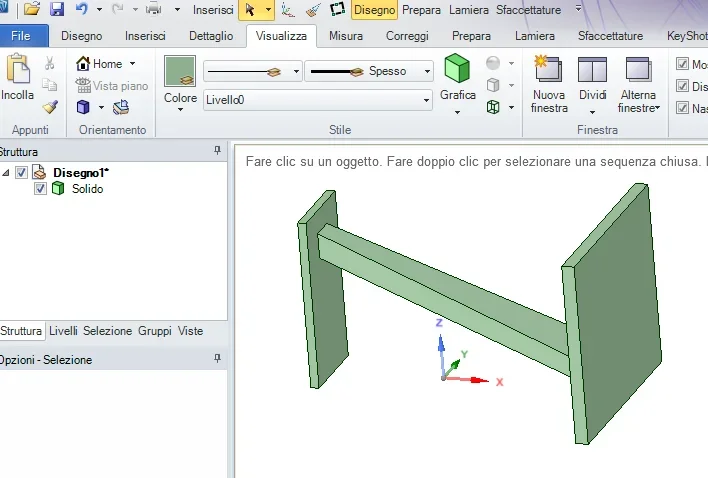708x478 pixels.
Task: Click the File button
Action: click(x=21, y=36)
